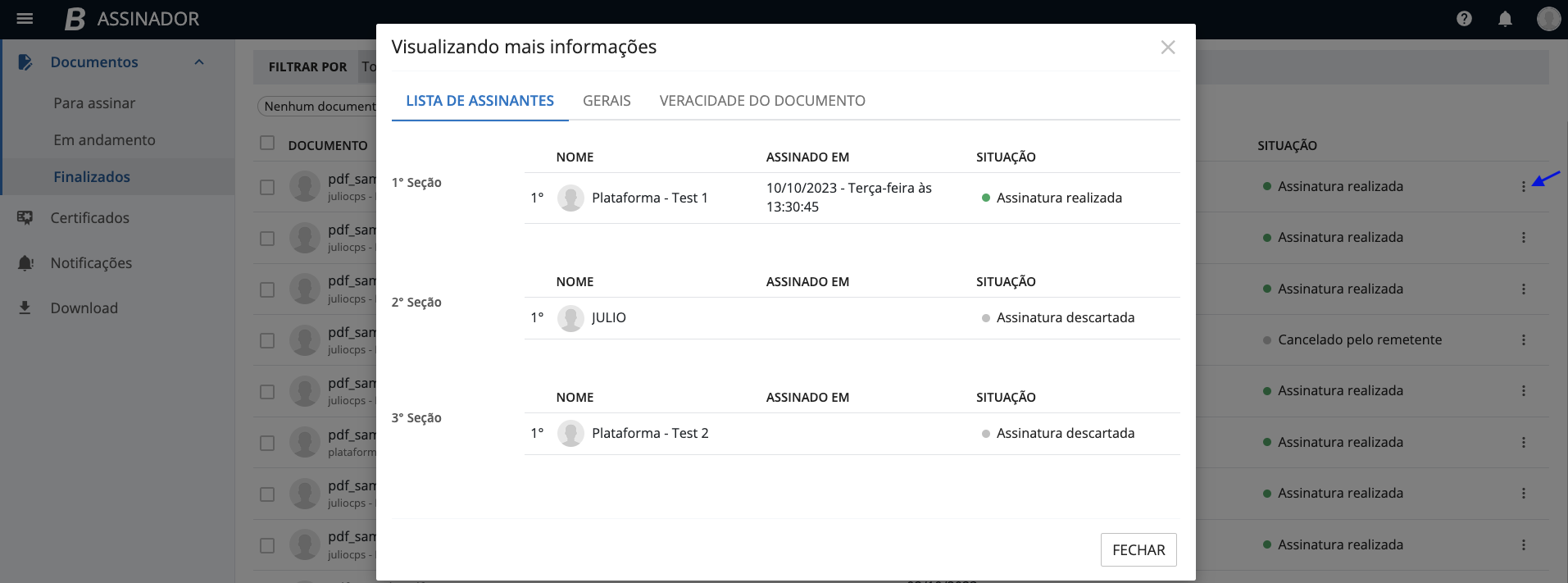Click the FILTRAR POR label
Image resolution: width=1568 pixels, height=583 pixels.
point(307,67)
